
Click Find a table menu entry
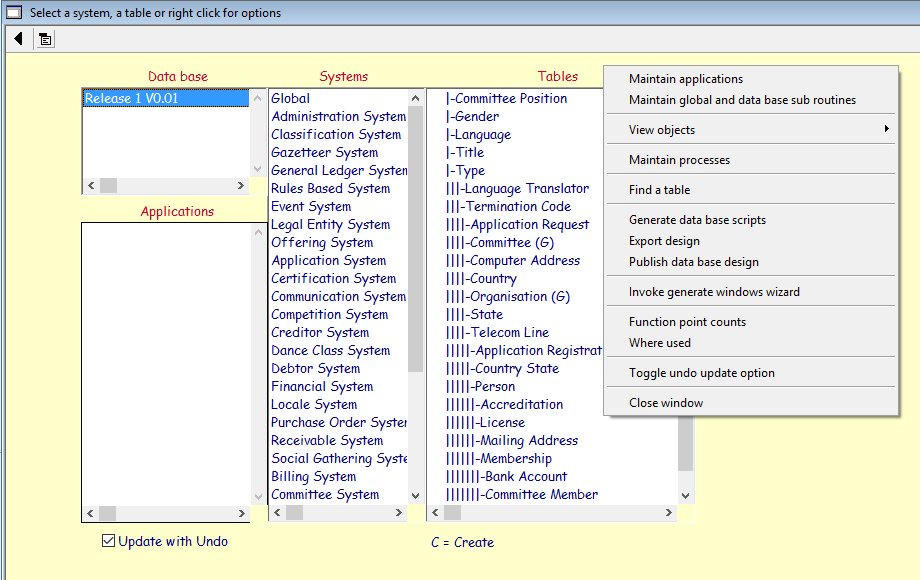[x=659, y=190]
